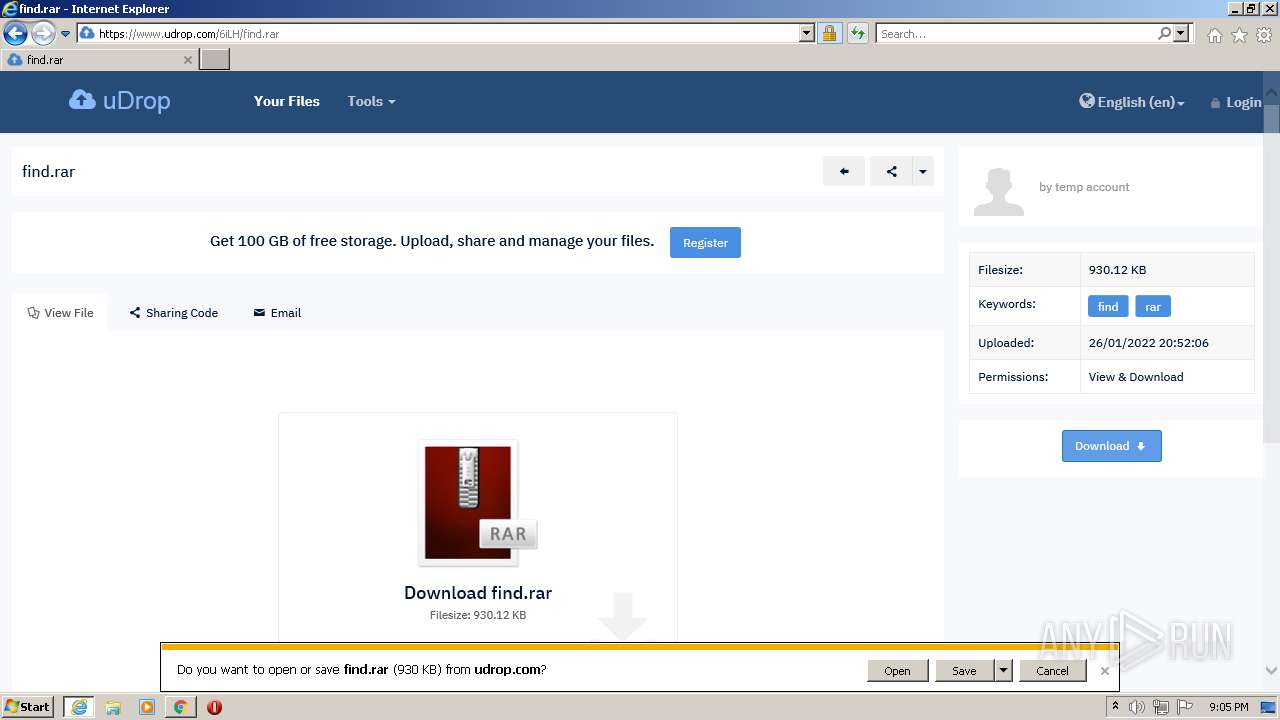The height and width of the screenshot is (720, 1280).
Task: Expand the Tools menu
Action: point(371,101)
